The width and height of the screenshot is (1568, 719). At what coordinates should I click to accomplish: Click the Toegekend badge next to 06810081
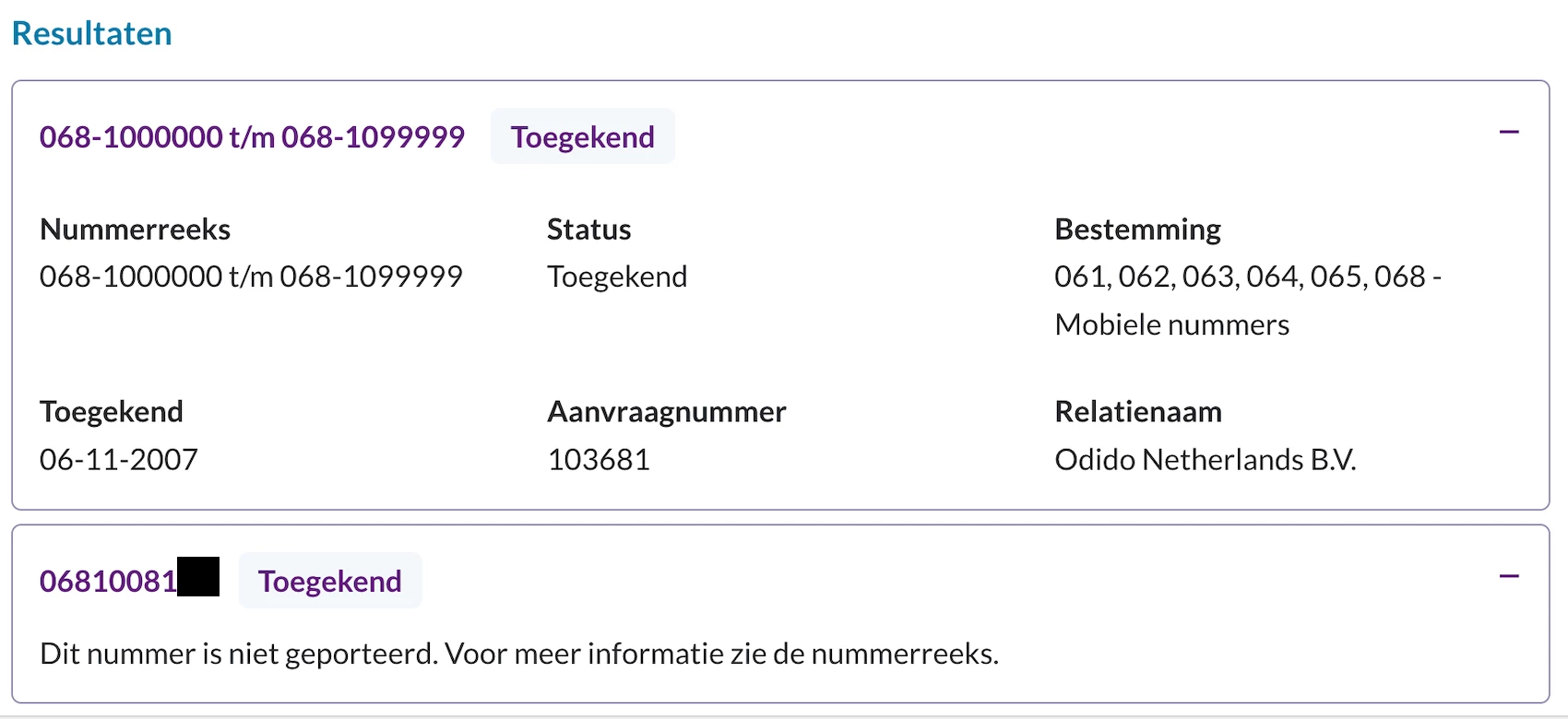coord(330,581)
